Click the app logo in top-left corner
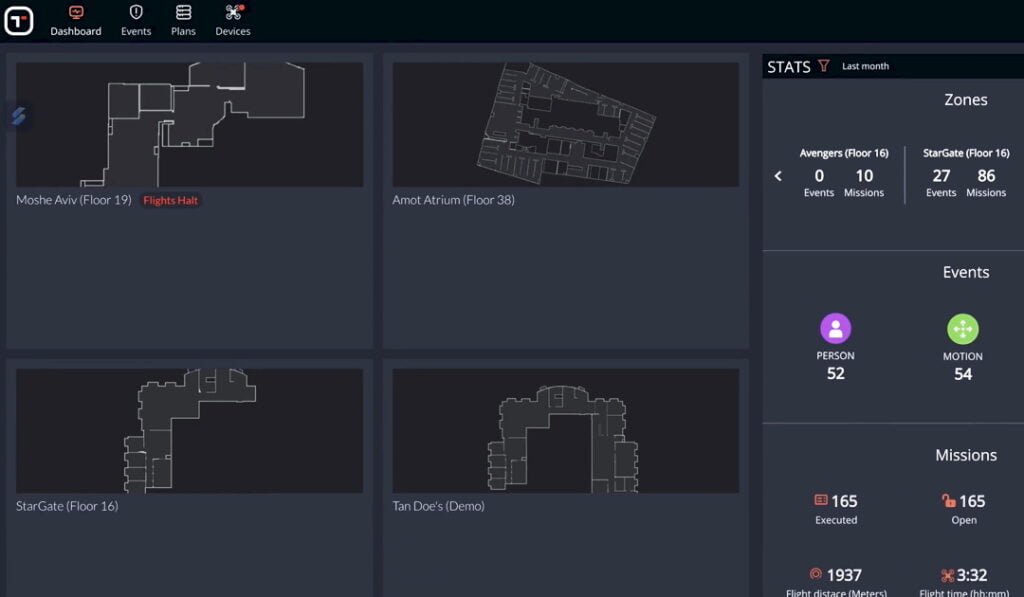Image resolution: width=1024 pixels, height=597 pixels. pos(19,20)
